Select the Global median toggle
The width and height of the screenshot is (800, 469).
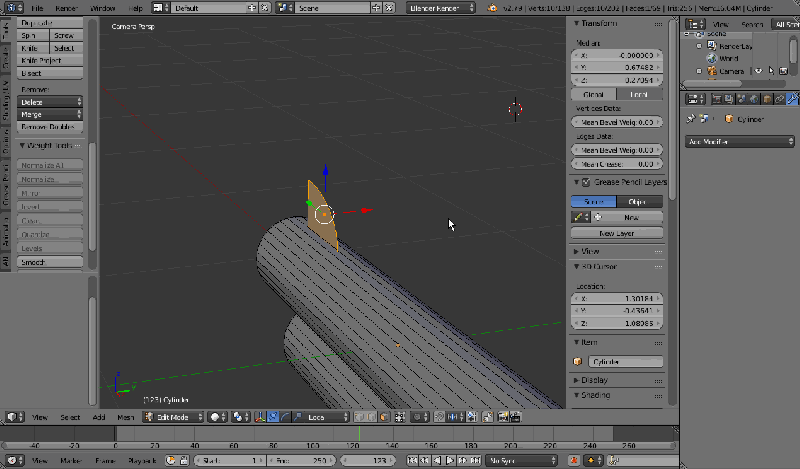click(593, 94)
